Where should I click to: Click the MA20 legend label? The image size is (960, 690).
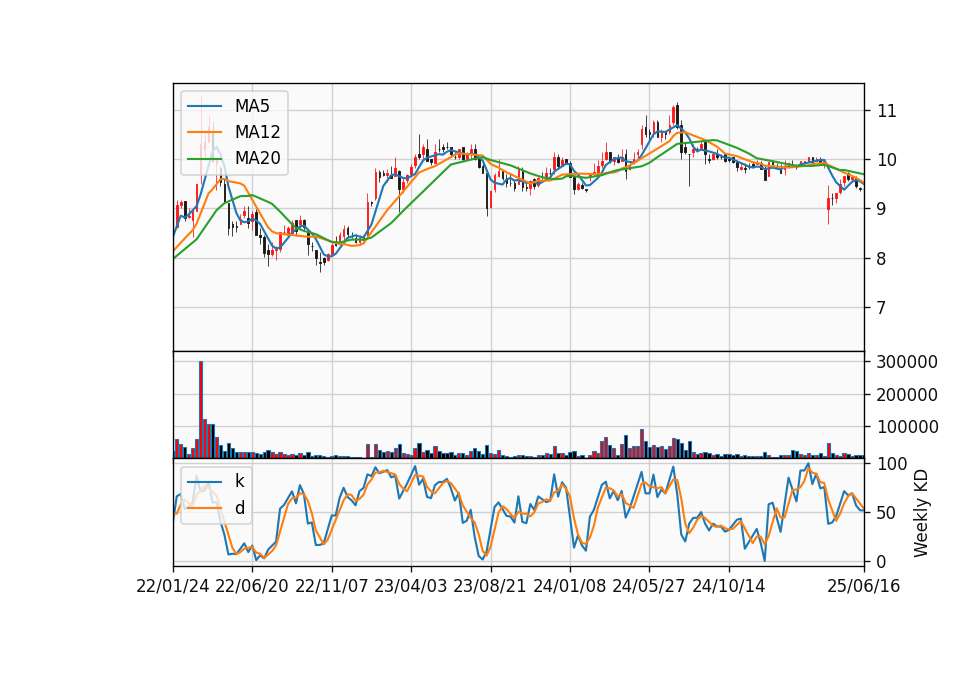pos(257,158)
